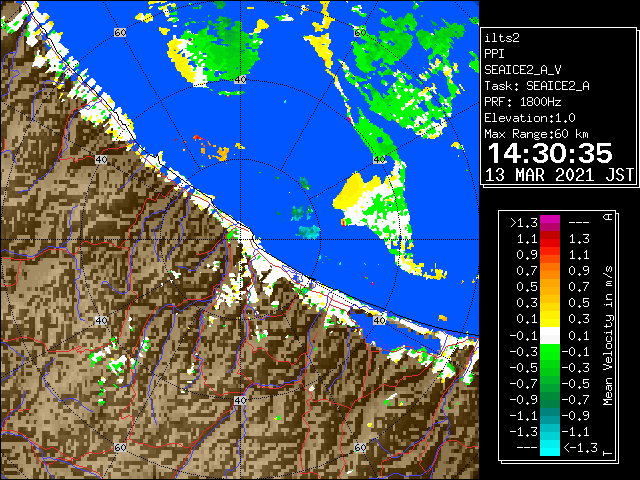The image size is (640, 480).
Task: Click the "Max Range:60 km" line
Action: click(536, 134)
